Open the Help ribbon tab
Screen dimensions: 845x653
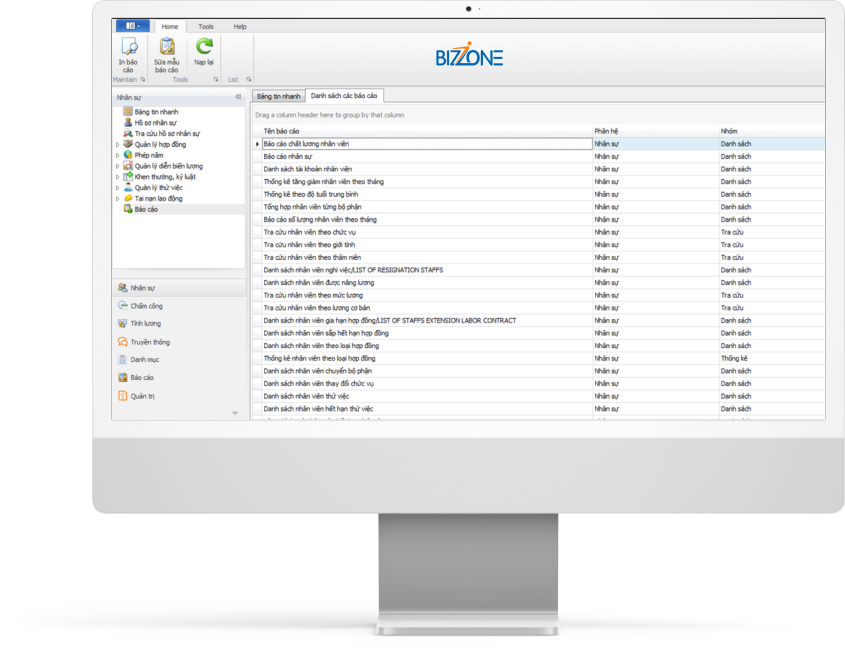tap(240, 26)
